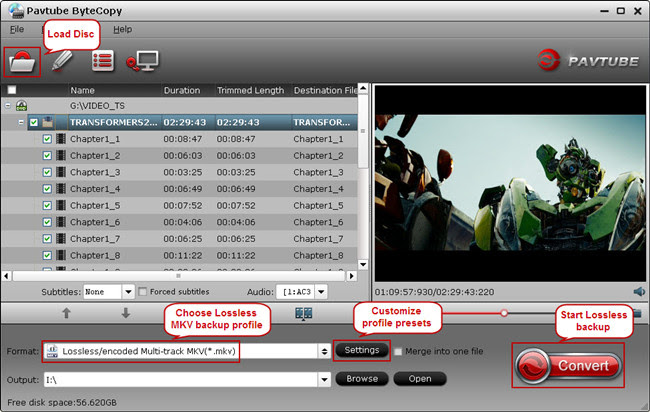Click the MKV format icon in Format field

(52, 351)
